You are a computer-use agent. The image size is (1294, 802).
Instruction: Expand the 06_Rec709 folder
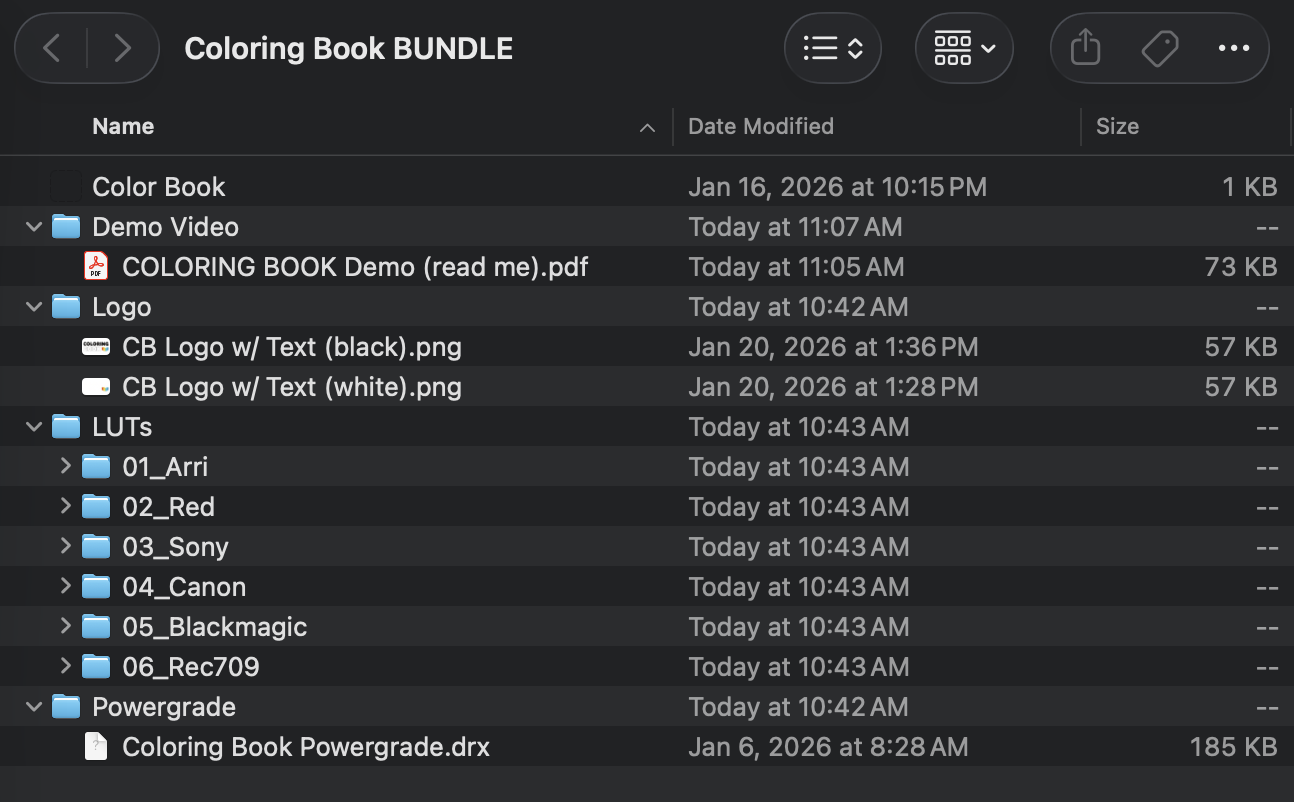click(x=64, y=666)
